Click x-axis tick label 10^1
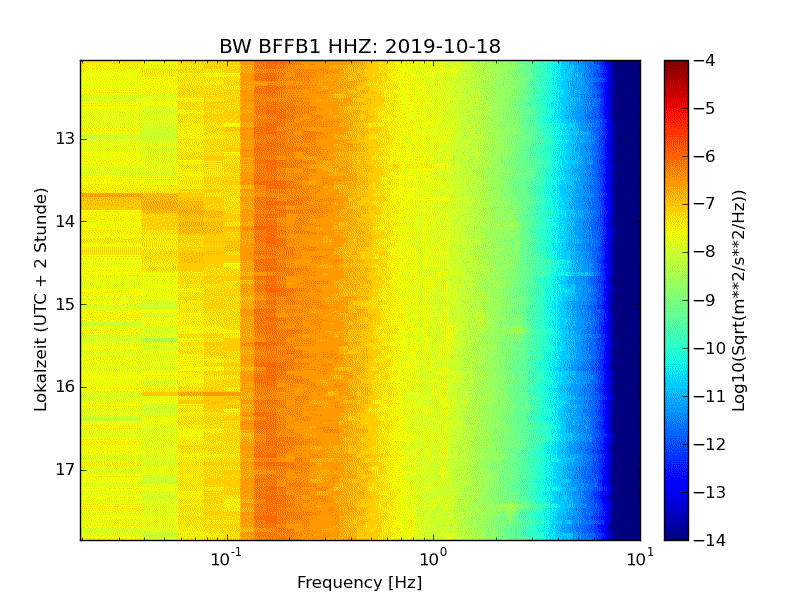This screenshot has height=600, width=800. coord(640,558)
